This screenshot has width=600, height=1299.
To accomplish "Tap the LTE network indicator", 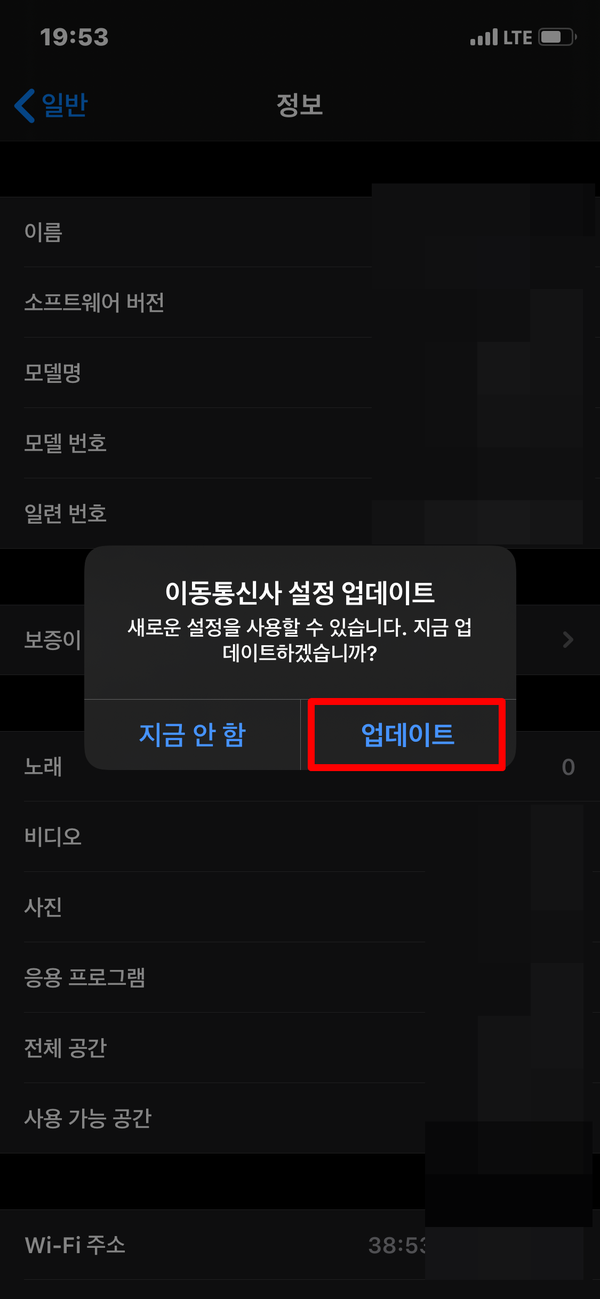I will (517, 38).
